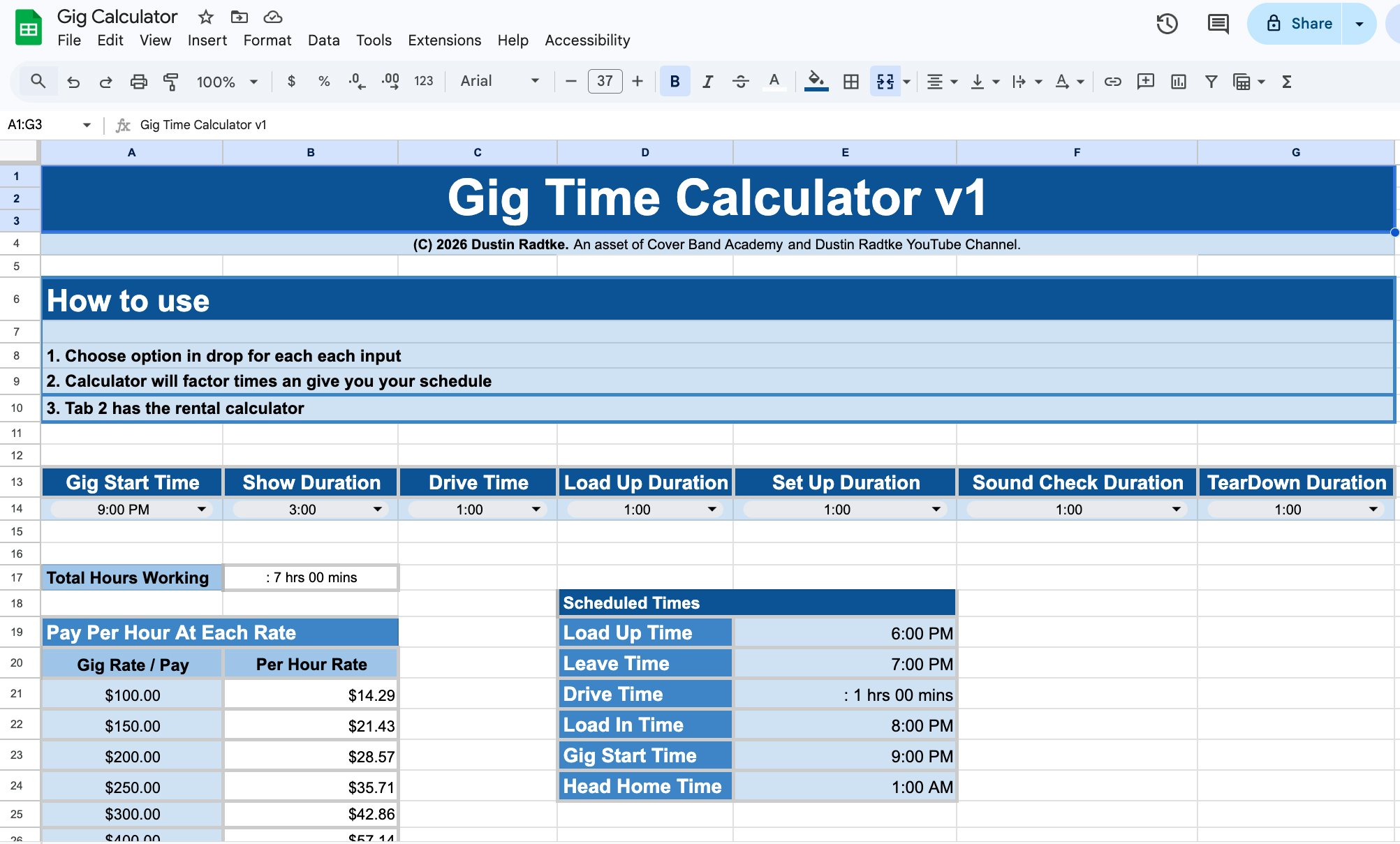This screenshot has width=1400, height=844.
Task: Decrease decimal places
Action: [x=356, y=82]
